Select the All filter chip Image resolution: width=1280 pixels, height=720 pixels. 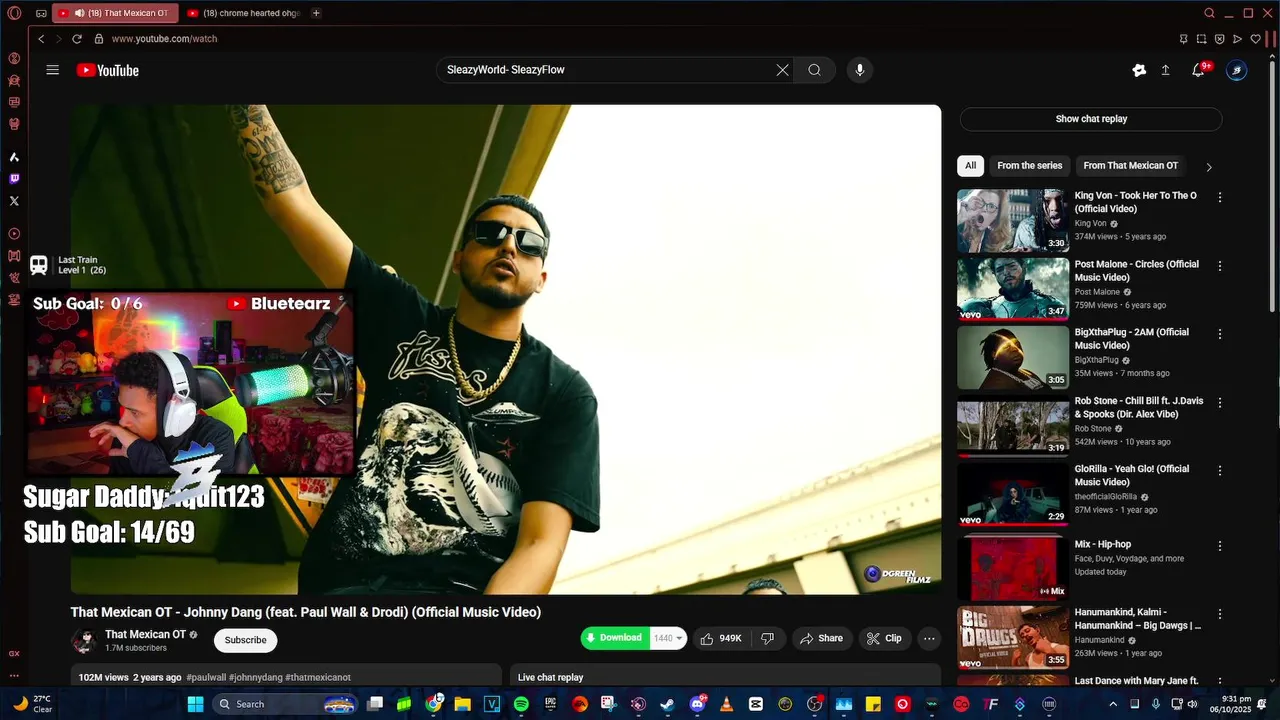[970, 166]
